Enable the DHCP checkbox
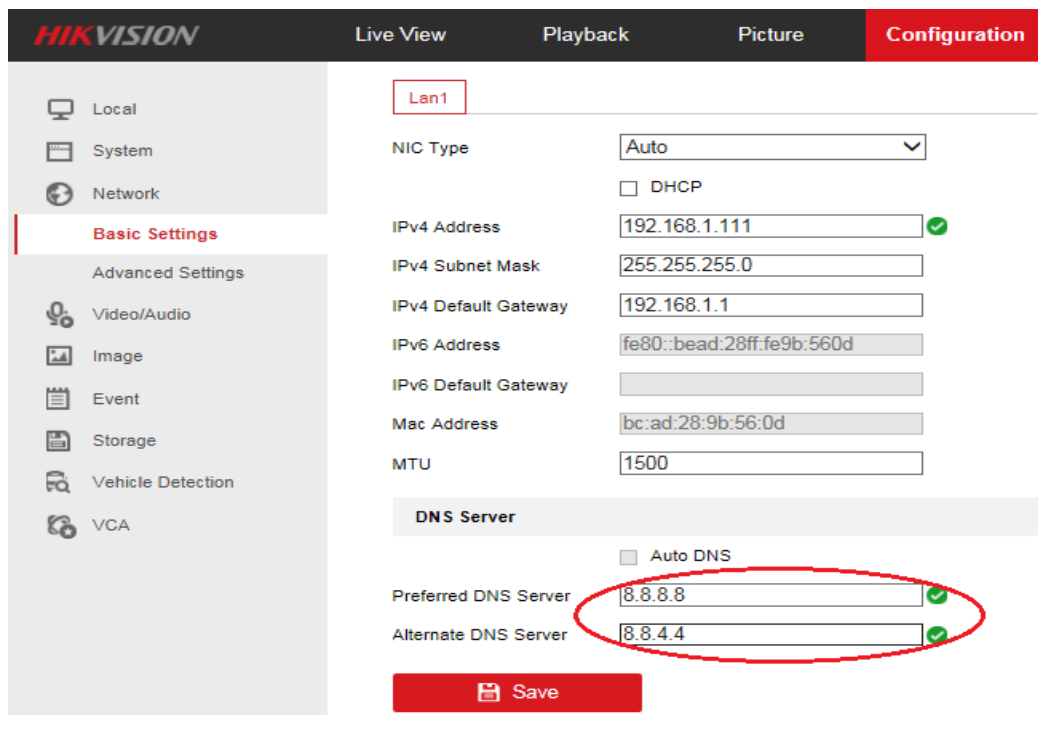The width and height of the screenshot is (1038, 735). pyautogui.click(x=629, y=187)
